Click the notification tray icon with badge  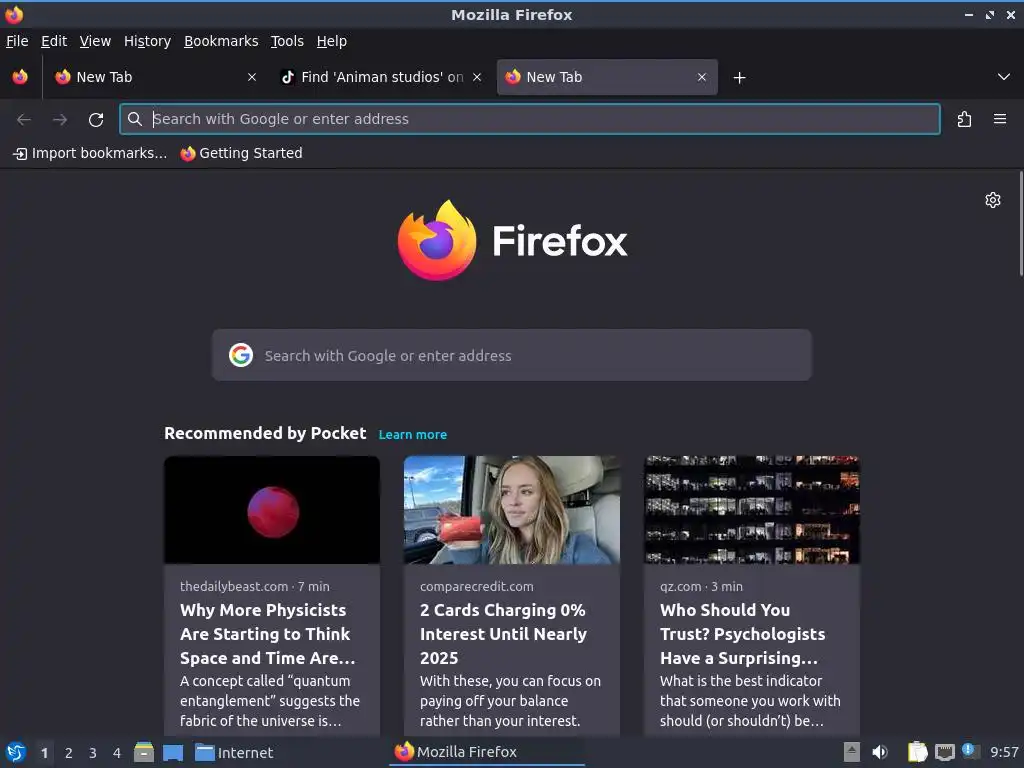pos(970,751)
